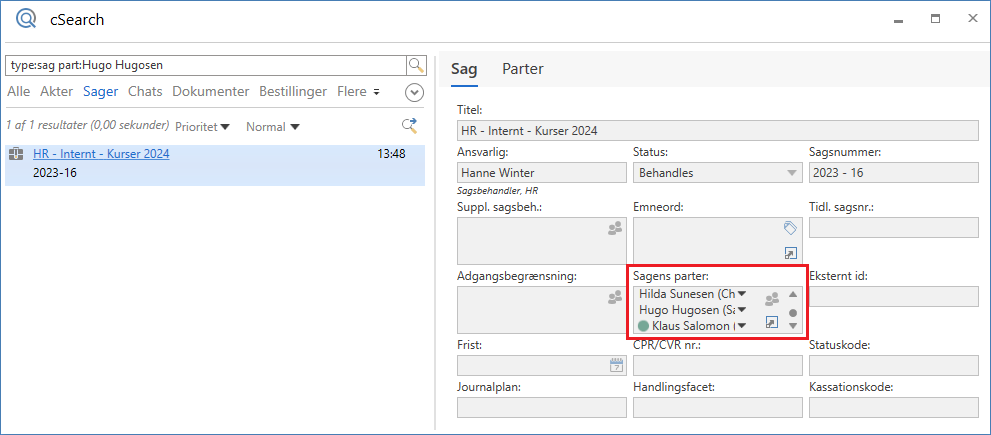The image size is (991, 435).
Task: Click the refresh search icon above results
Action: pyautogui.click(x=410, y=126)
